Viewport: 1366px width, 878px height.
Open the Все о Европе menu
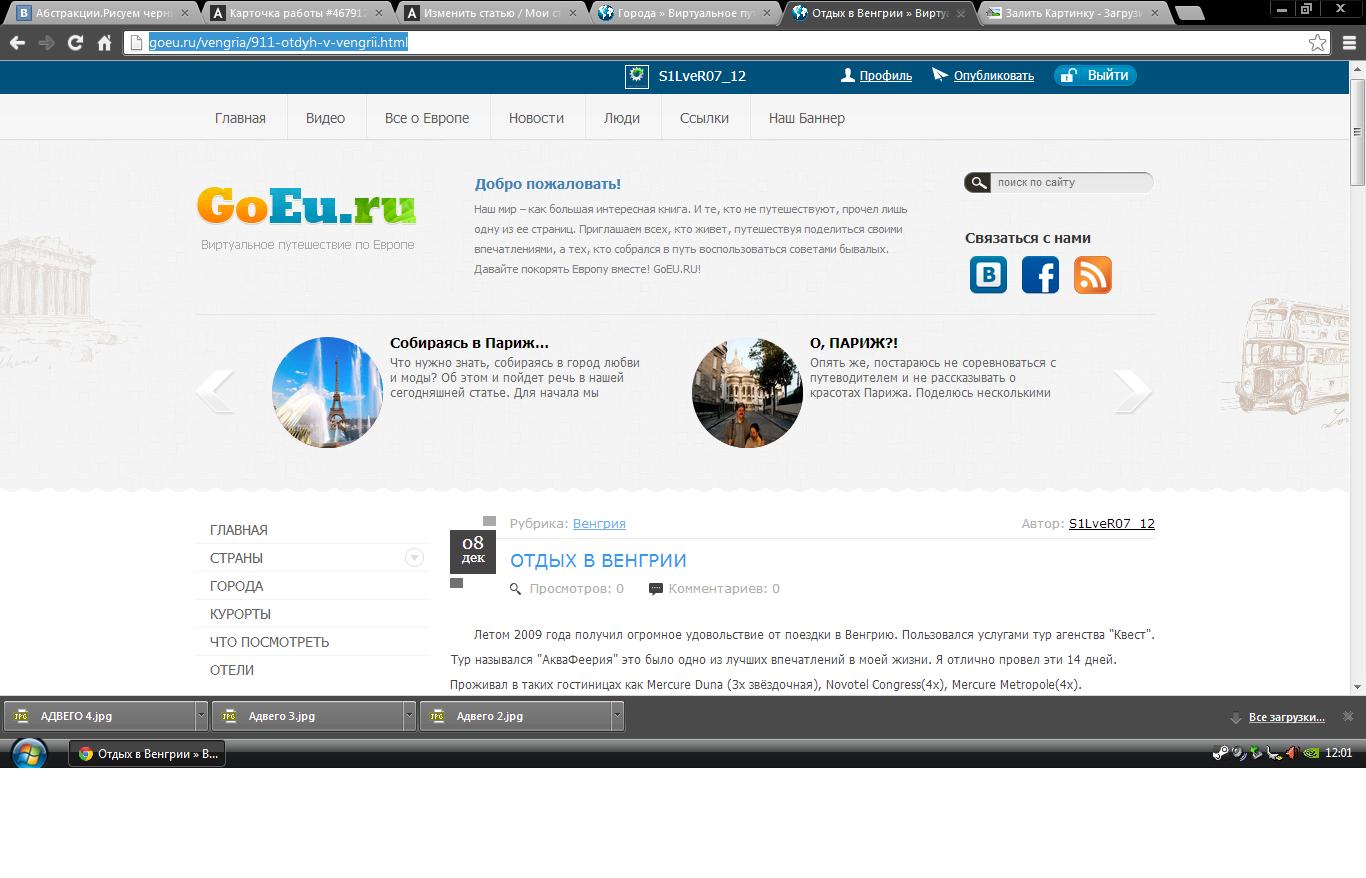pyautogui.click(x=427, y=118)
